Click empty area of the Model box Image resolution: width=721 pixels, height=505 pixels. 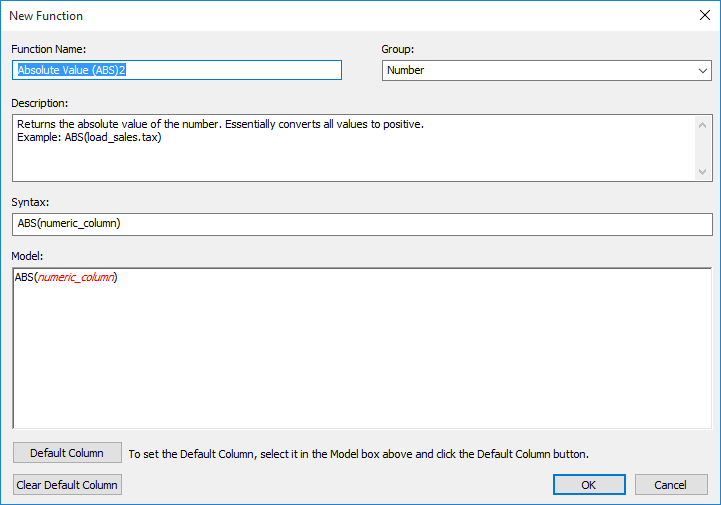[360, 360]
